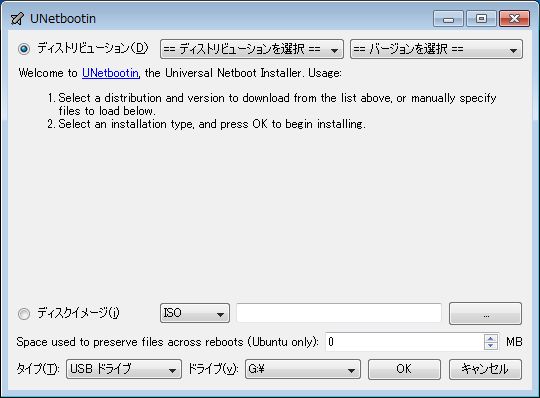Browse for image file with ... button
Screen dimensions: 540x398
(486, 313)
